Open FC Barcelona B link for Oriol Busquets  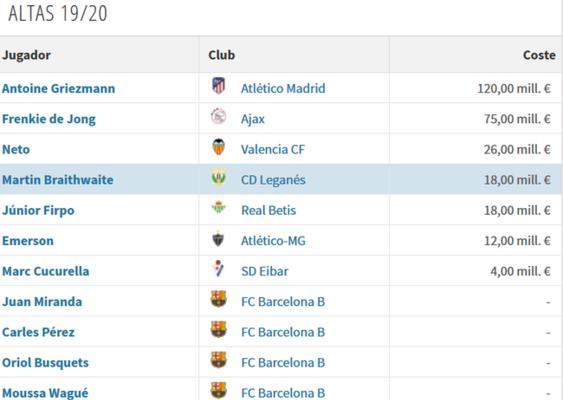click(x=283, y=363)
